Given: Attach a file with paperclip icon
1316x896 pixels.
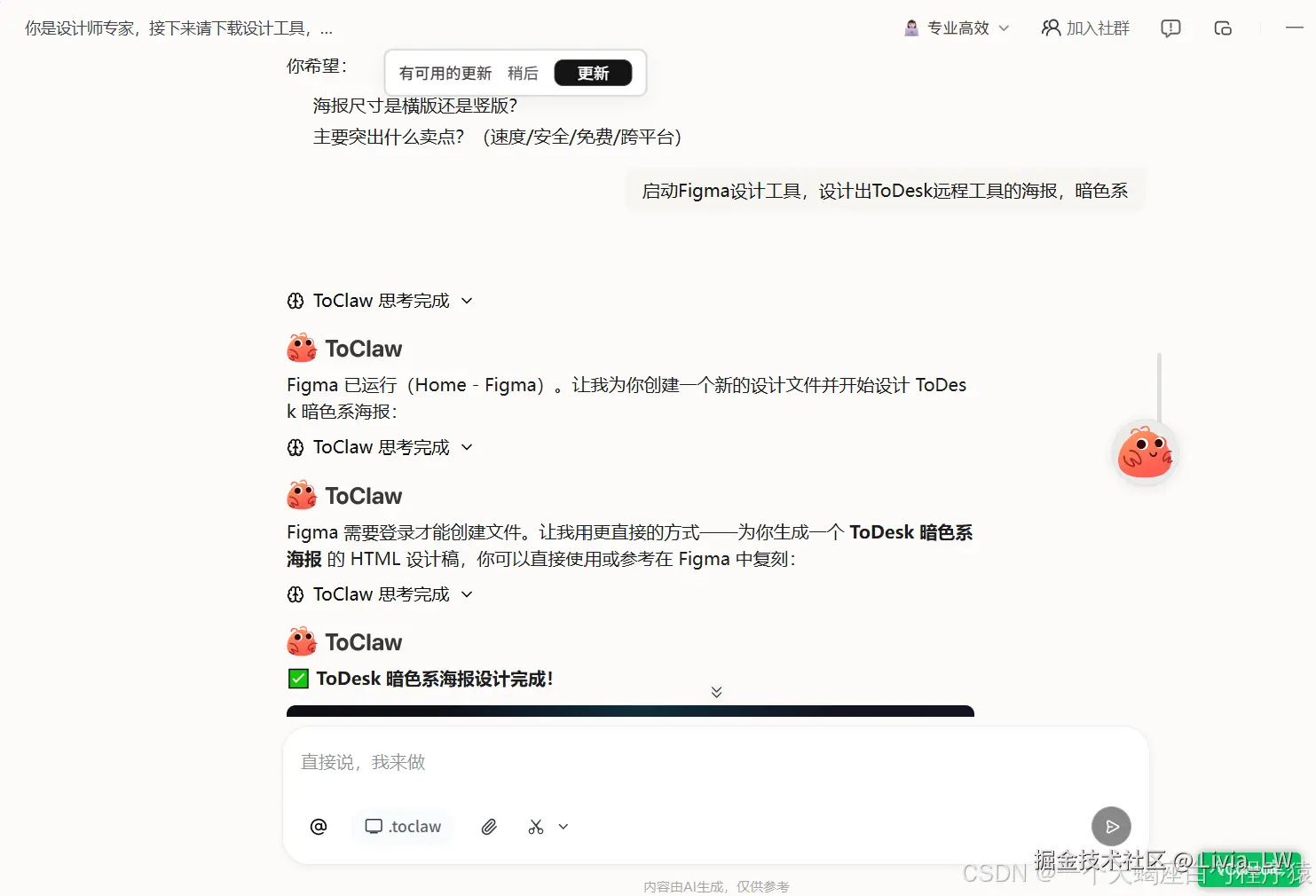Looking at the screenshot, I should click(x=489, y=827).
